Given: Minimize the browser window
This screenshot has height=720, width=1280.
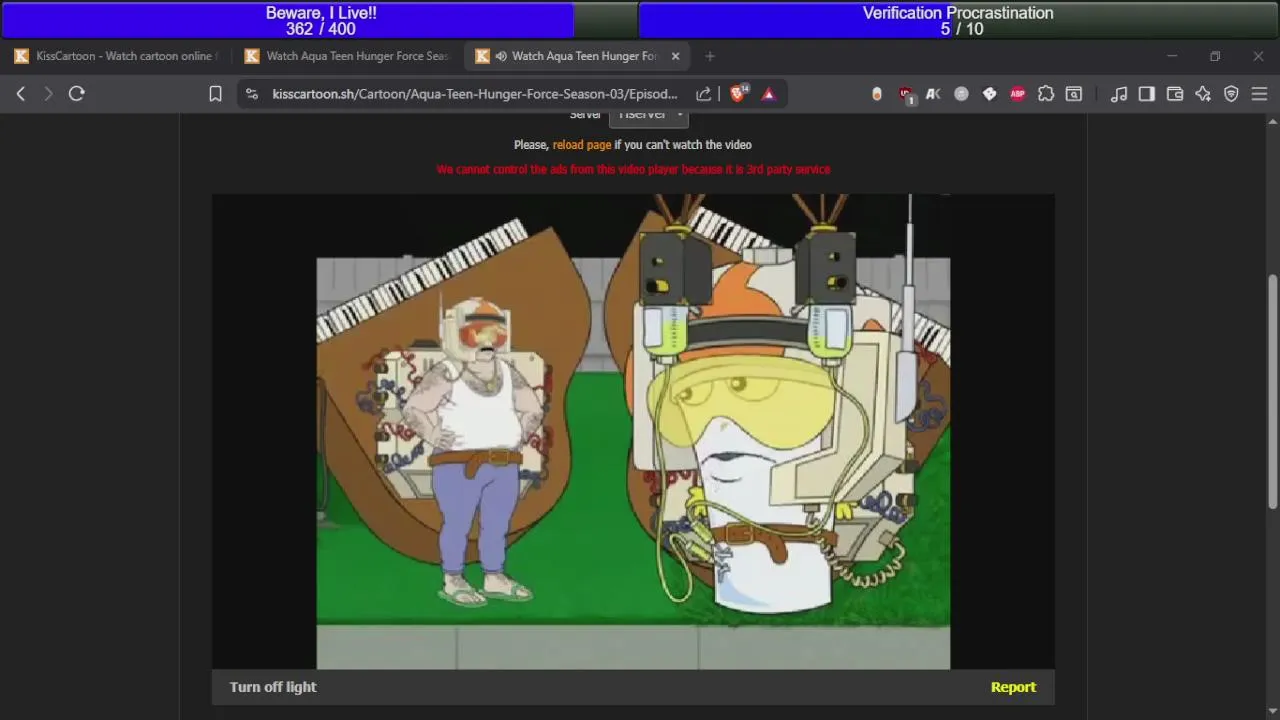Looking at the screenshot, I should tap(1172, 56).
